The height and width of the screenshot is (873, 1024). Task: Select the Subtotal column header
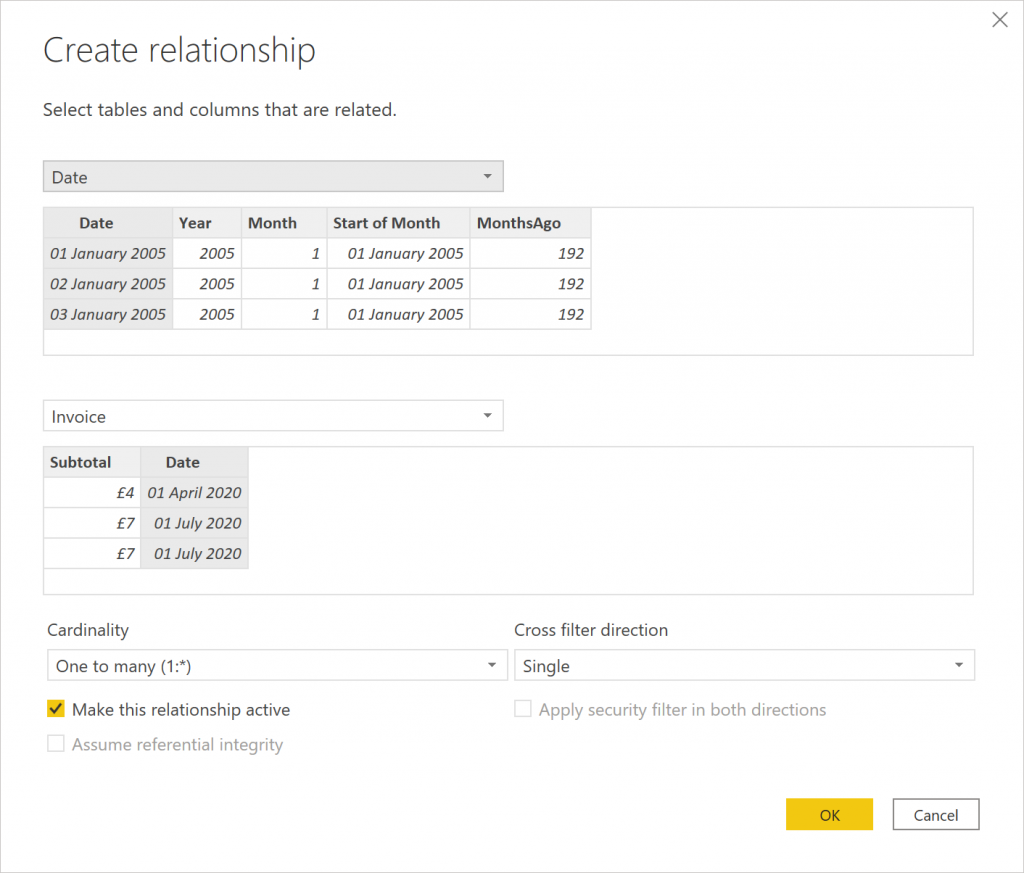(x=92, y=462)
